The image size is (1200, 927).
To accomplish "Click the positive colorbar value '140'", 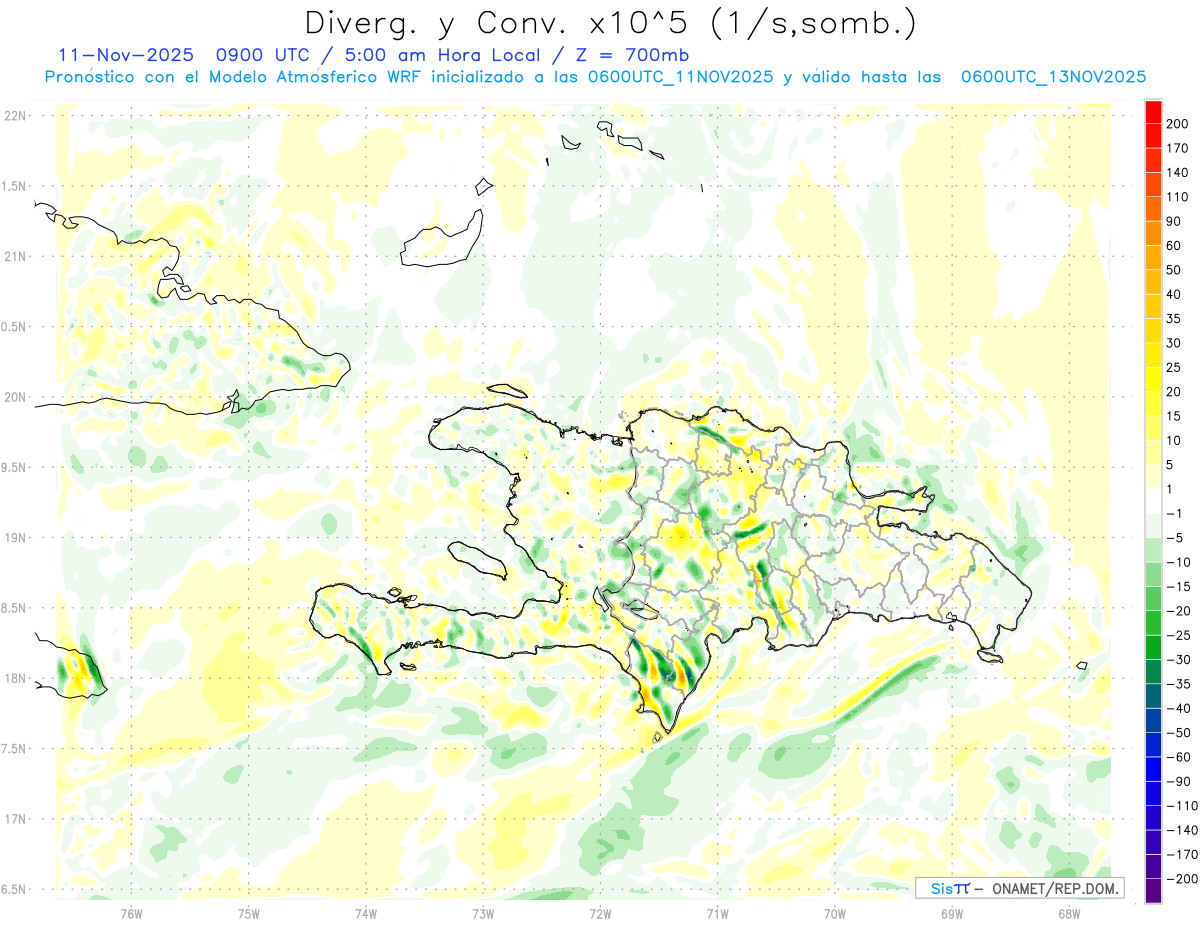I will pos(1178,173).
